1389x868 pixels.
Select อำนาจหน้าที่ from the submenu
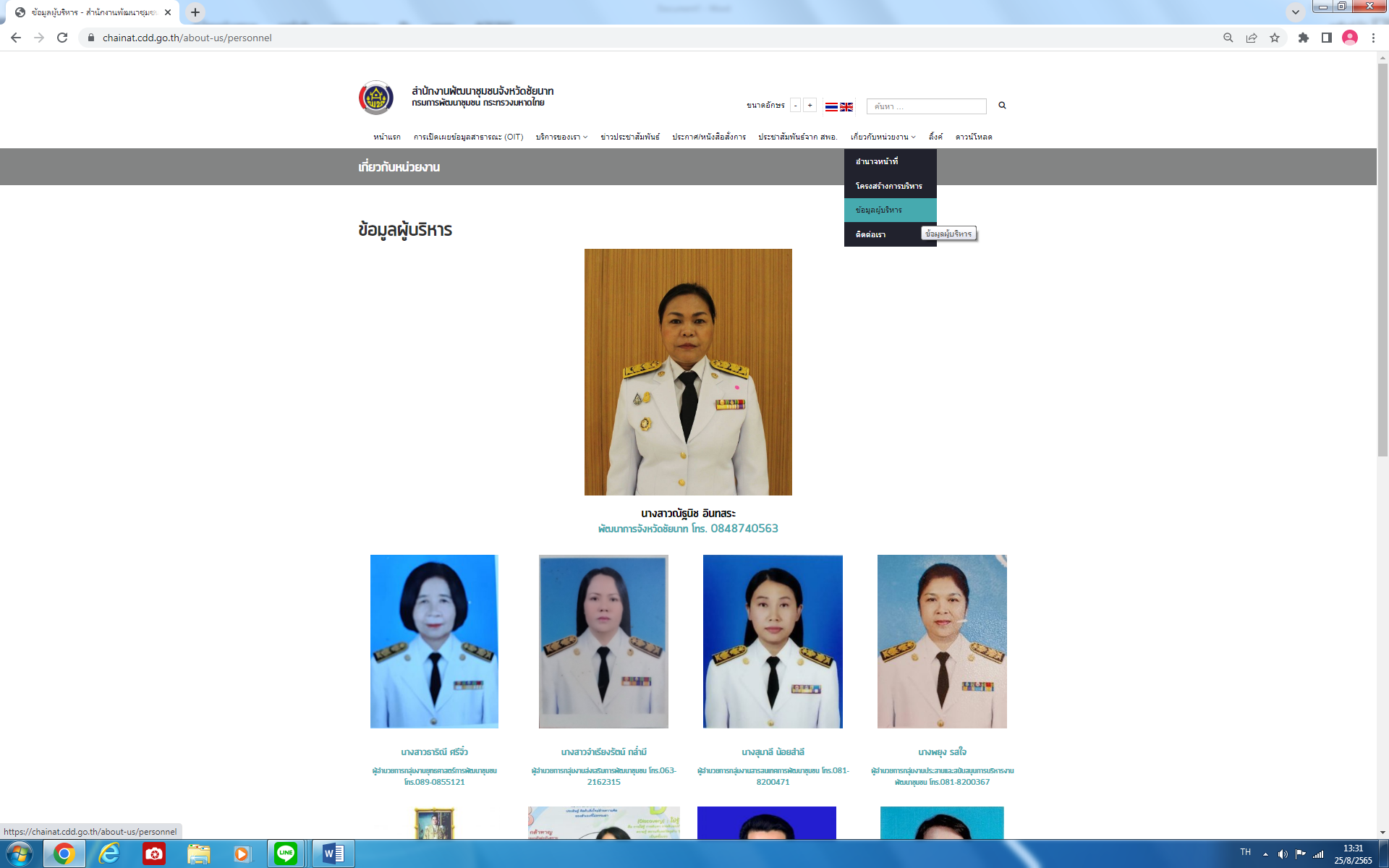pyautogui.click(x=877, y=161)
